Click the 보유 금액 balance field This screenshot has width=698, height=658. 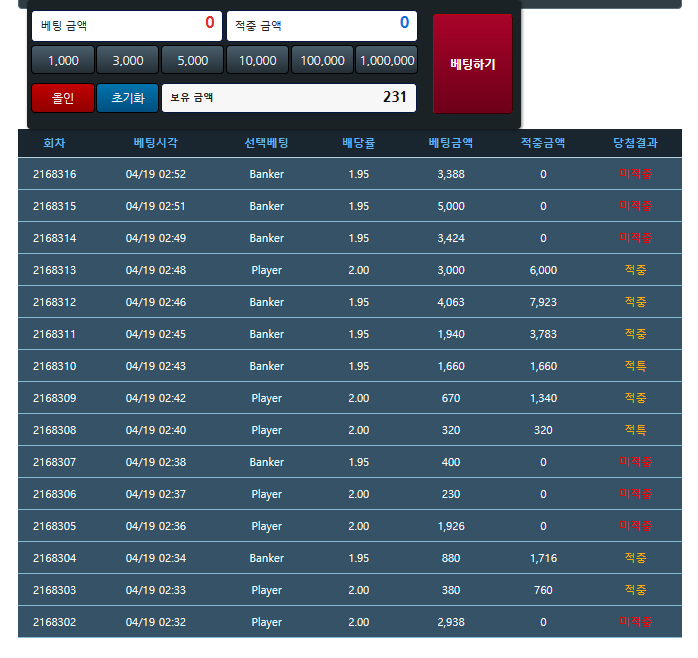click(x=289, y=98)
